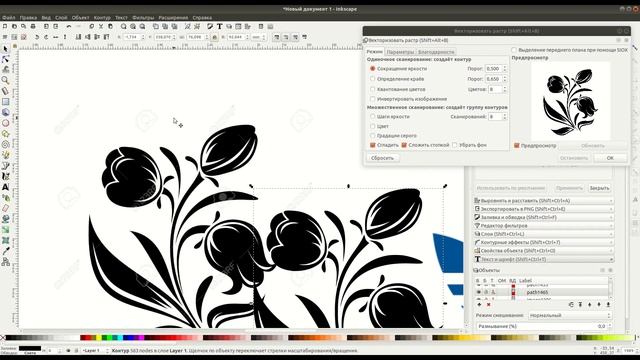Select the Calligraphy tool

[x=5, y=176]
